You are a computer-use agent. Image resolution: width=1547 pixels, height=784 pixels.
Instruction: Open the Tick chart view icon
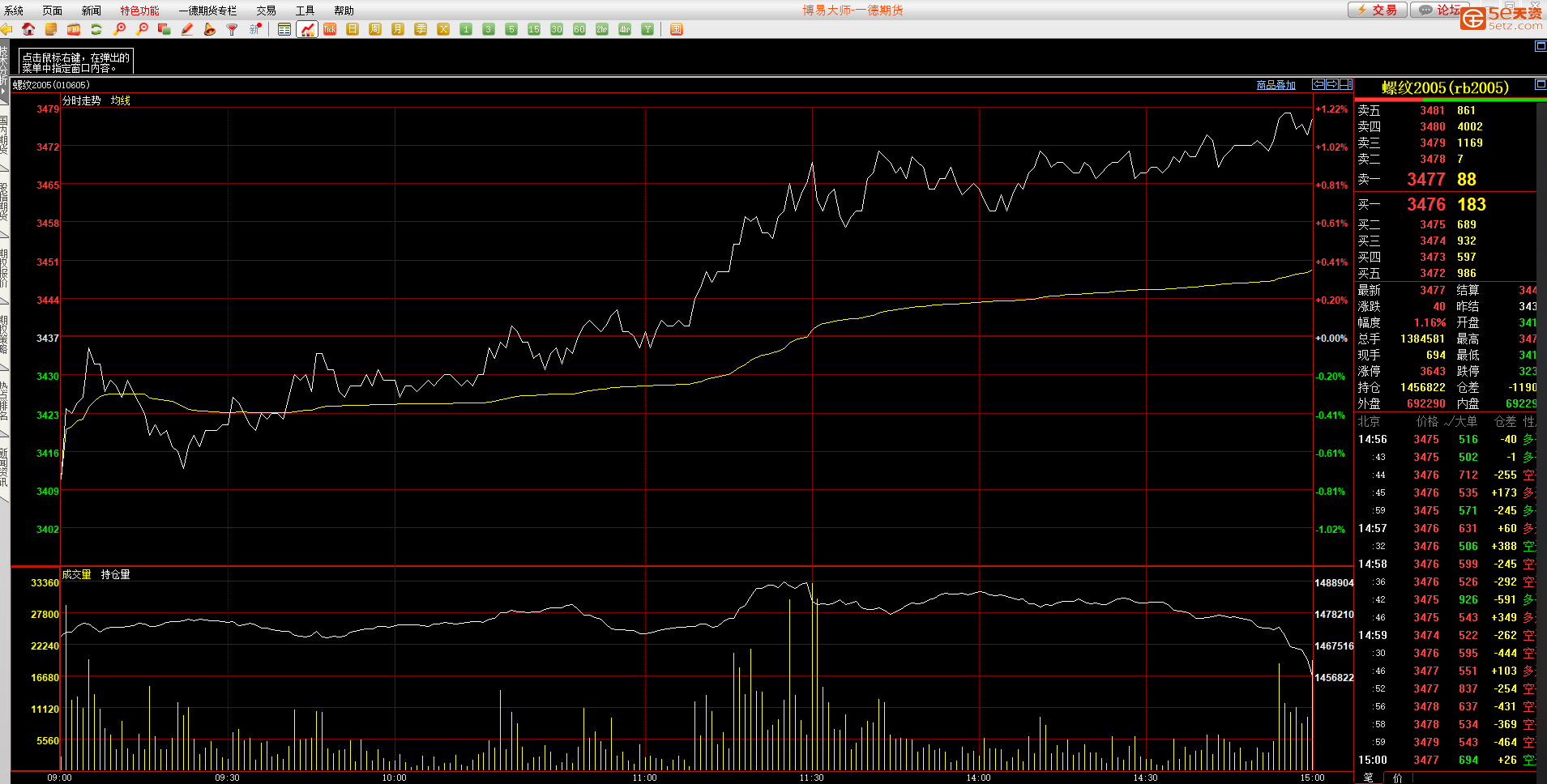[x=330, y=29]
